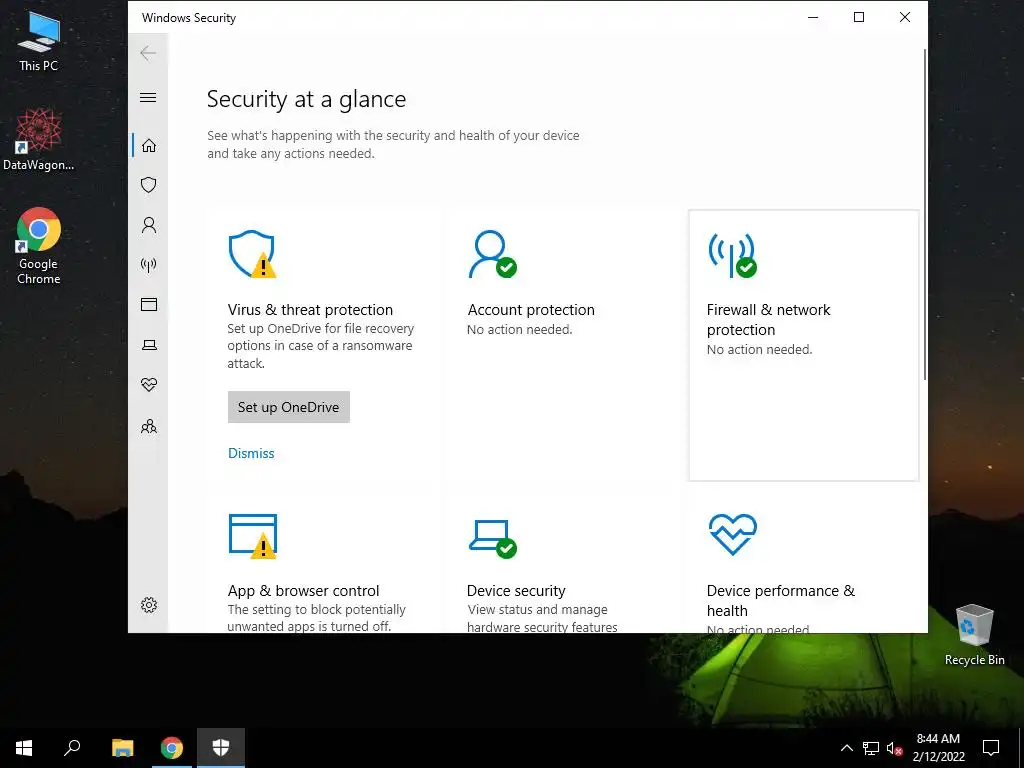
Task: Click the shield warning icon for Virus protection
Action: pyautogui.click(x=252, y=254)
